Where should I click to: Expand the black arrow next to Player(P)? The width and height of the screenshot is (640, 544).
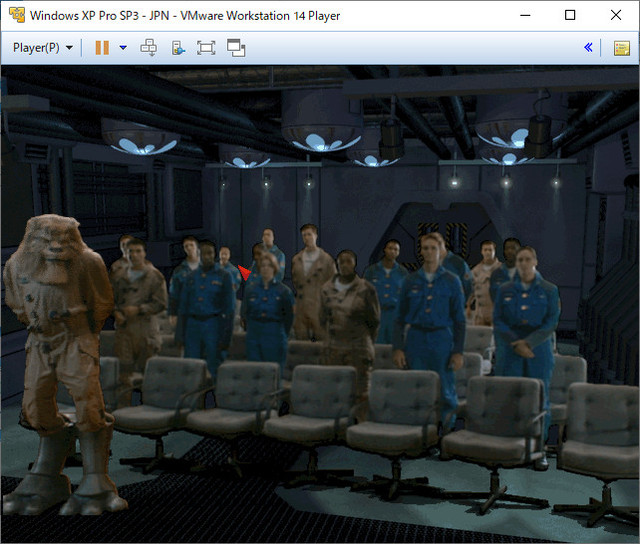(x=69, y=48)
